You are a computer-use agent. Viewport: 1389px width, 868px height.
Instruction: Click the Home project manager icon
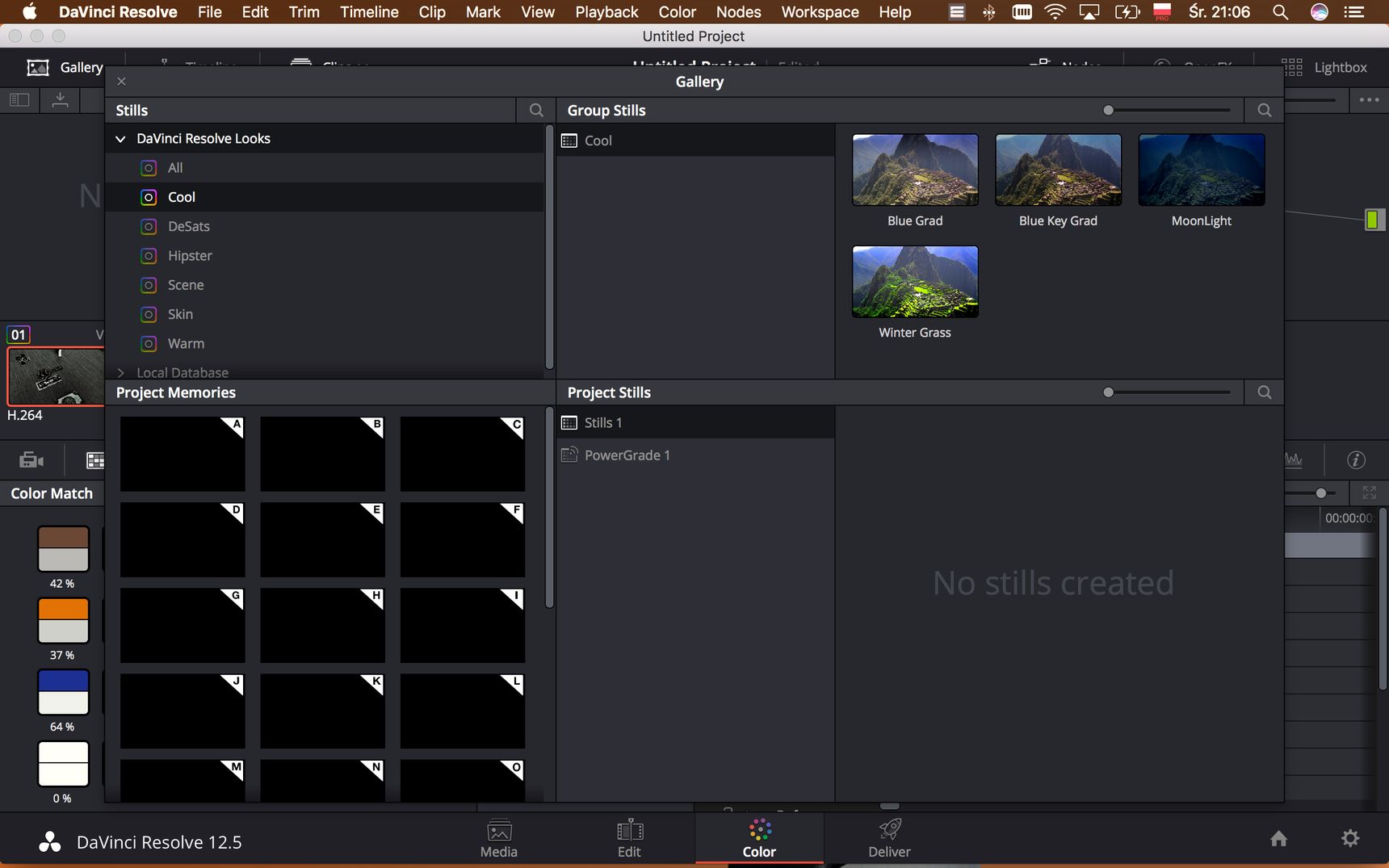click(1278, 839)
